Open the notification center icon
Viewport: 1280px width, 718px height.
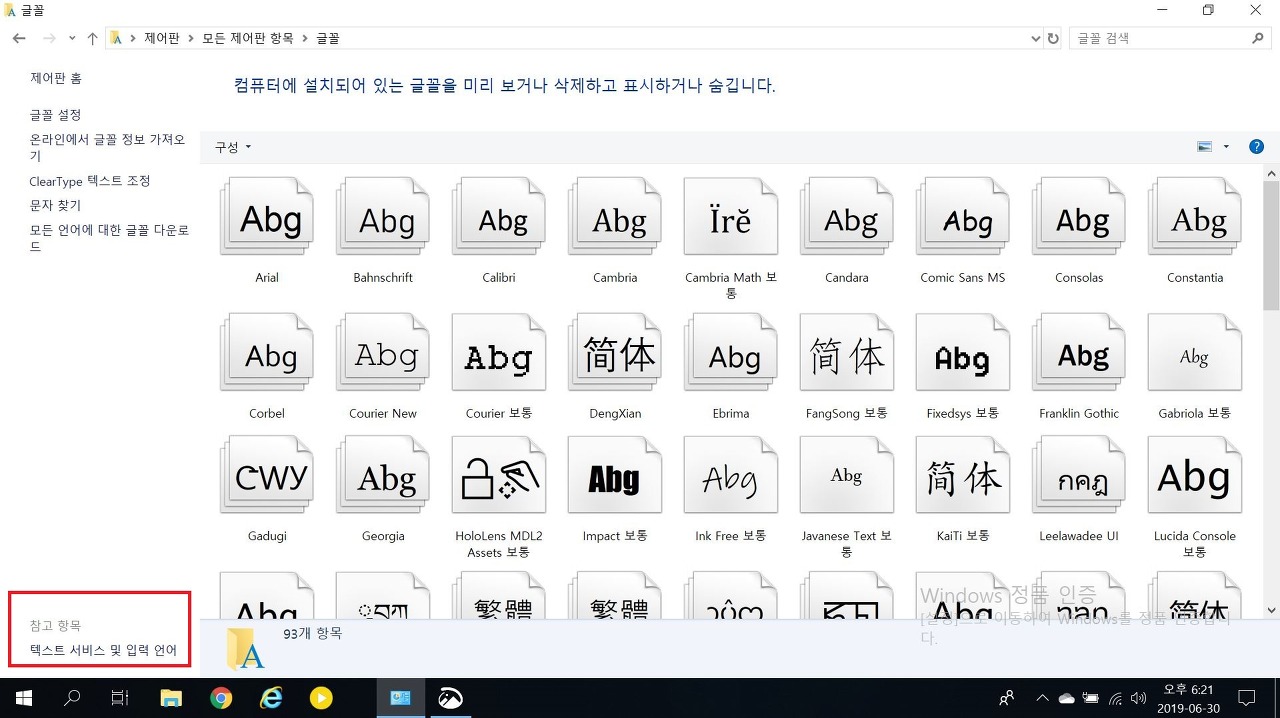(1247, 698)
